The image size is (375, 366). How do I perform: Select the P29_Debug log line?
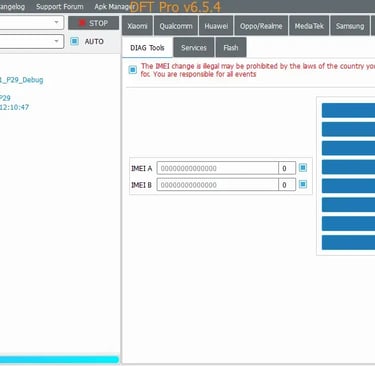point(22,80)
